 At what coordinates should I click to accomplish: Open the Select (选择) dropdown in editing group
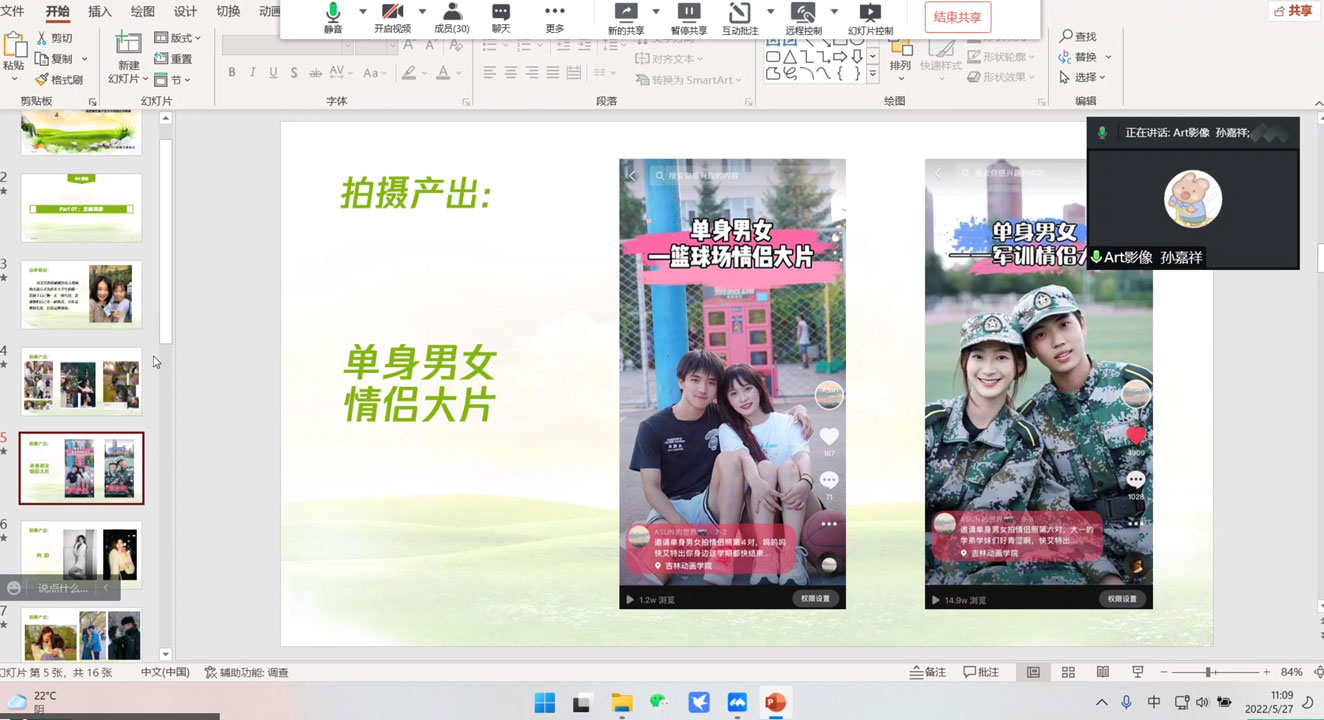click(1086, 78)
